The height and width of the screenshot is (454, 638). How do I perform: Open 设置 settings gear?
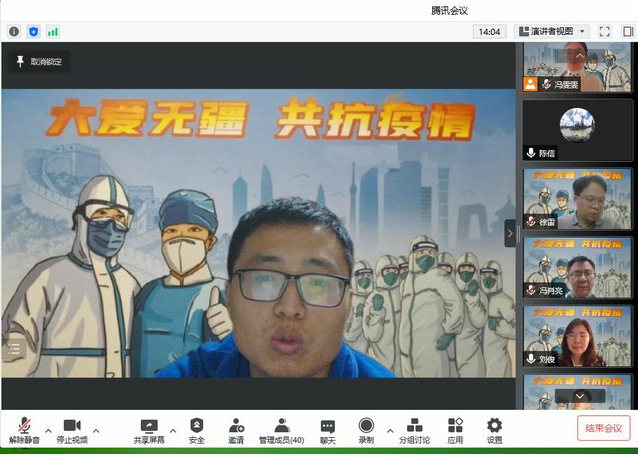pos(494,430)
